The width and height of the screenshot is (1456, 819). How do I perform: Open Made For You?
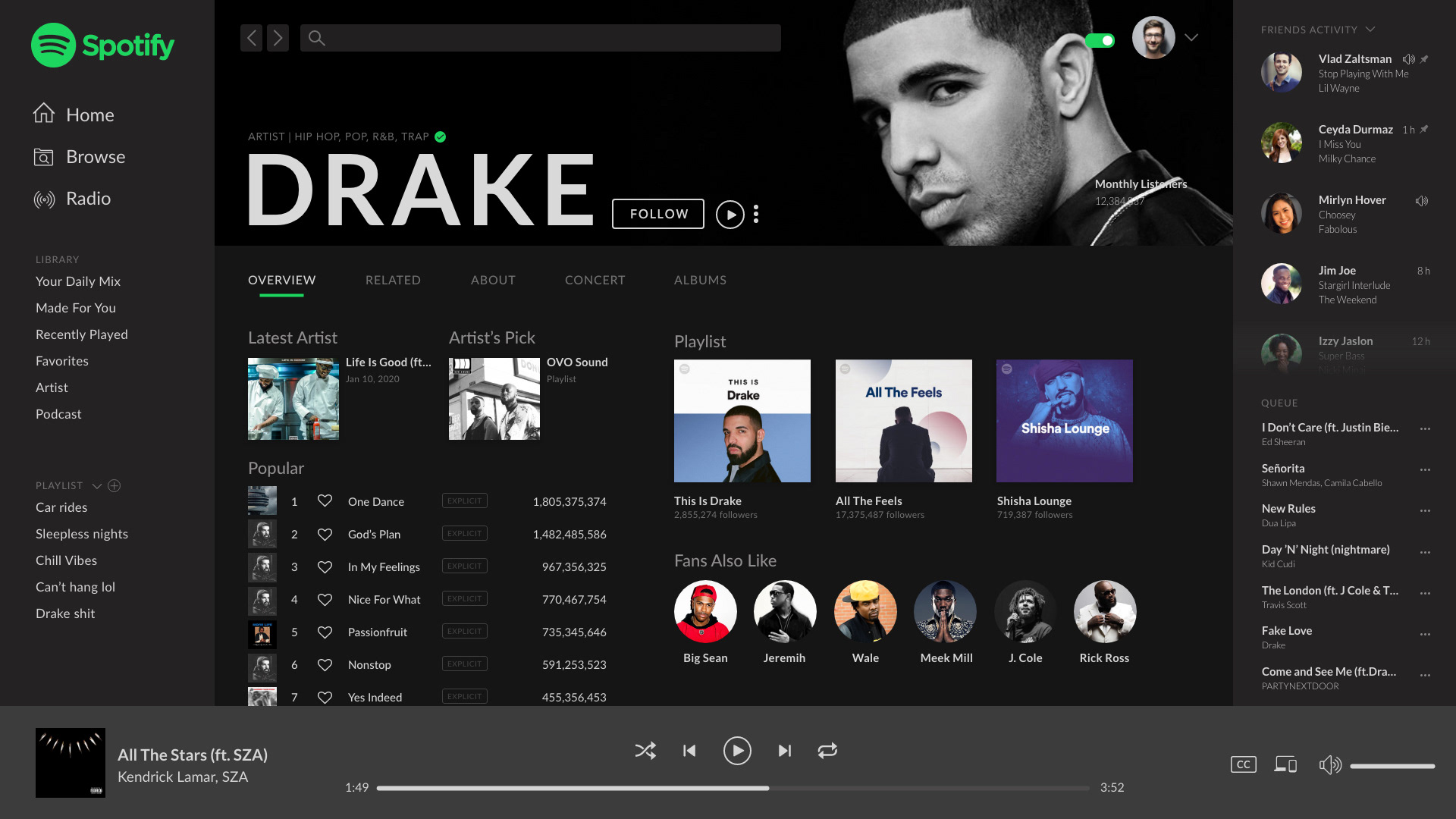coord(76,308)
